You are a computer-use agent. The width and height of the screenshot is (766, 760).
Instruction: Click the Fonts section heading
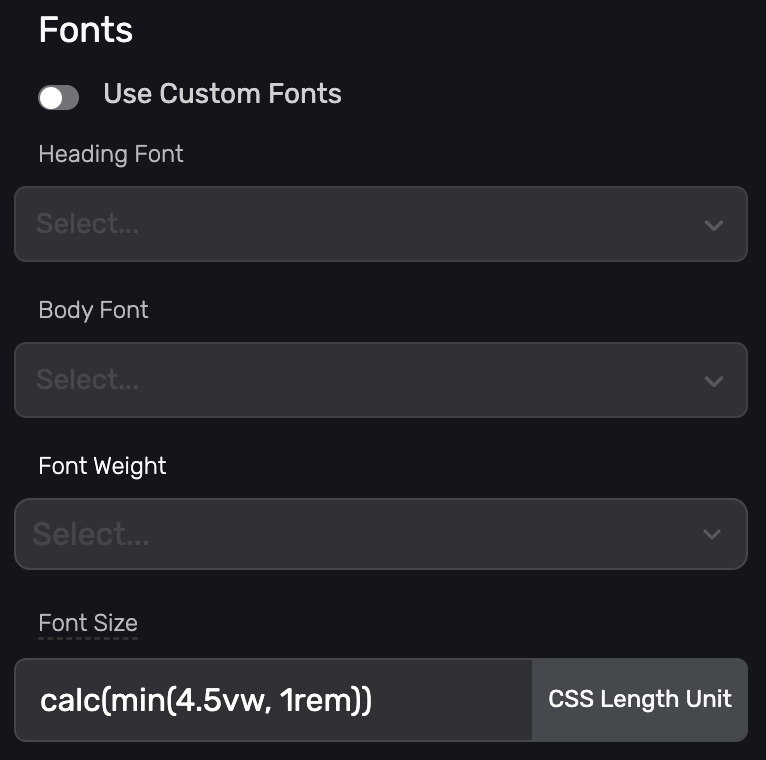tap(85, 30)
